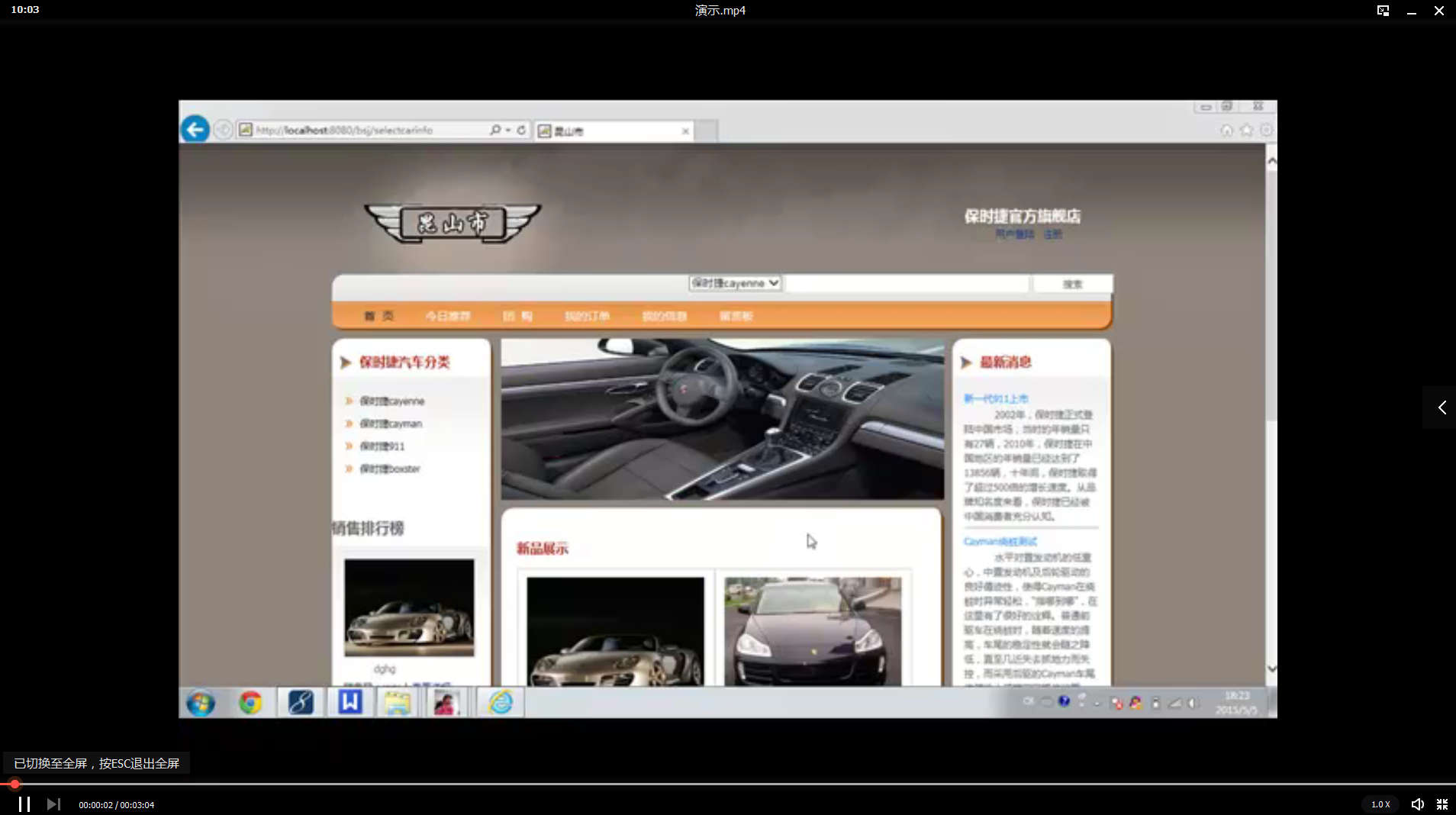The image size is (1456, 815).
Task: Open Internet Explorer on the taskbar
Action: click(x=501, y=702)
